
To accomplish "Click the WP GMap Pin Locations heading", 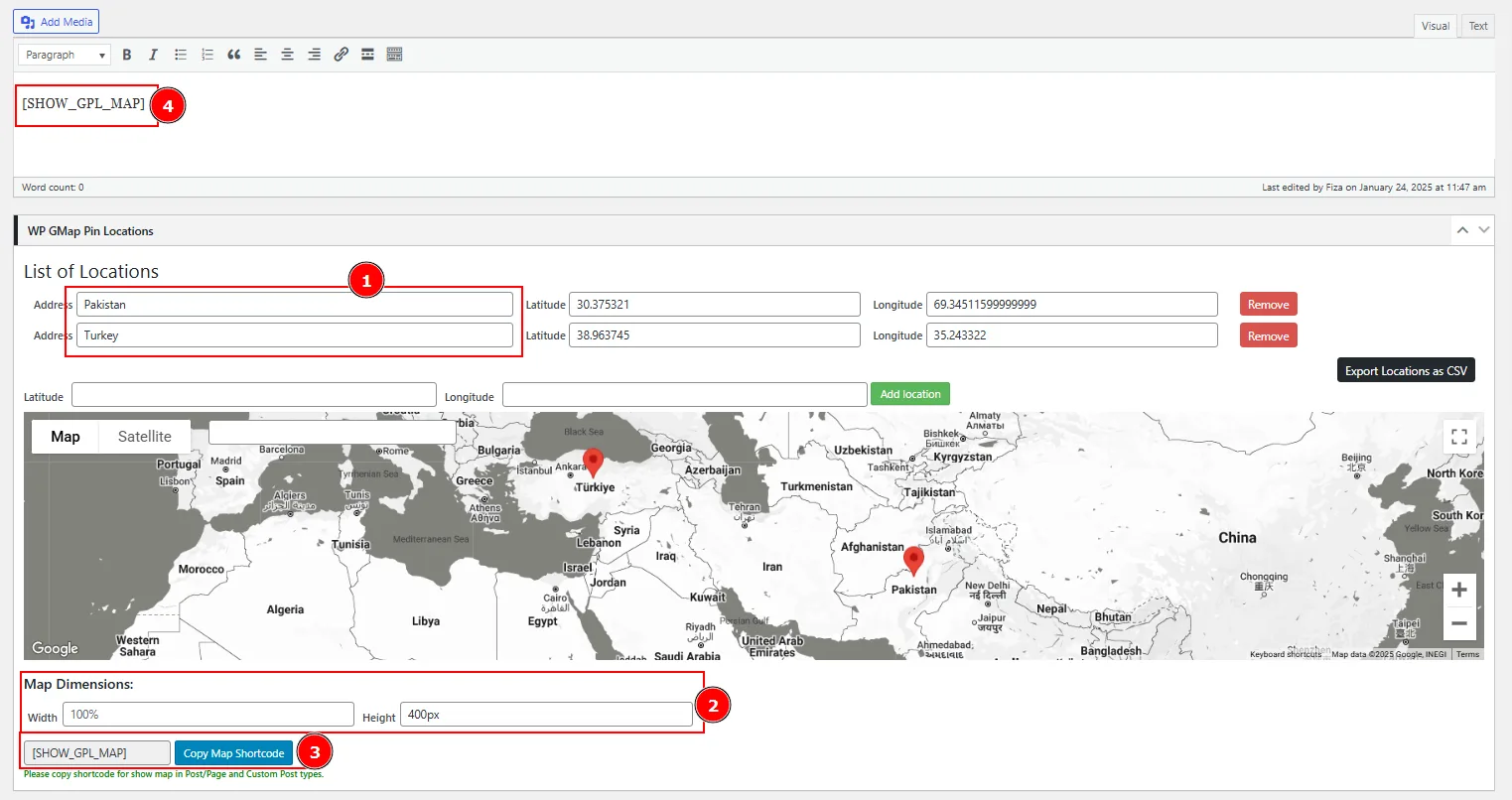I will (x=90, y=231).
